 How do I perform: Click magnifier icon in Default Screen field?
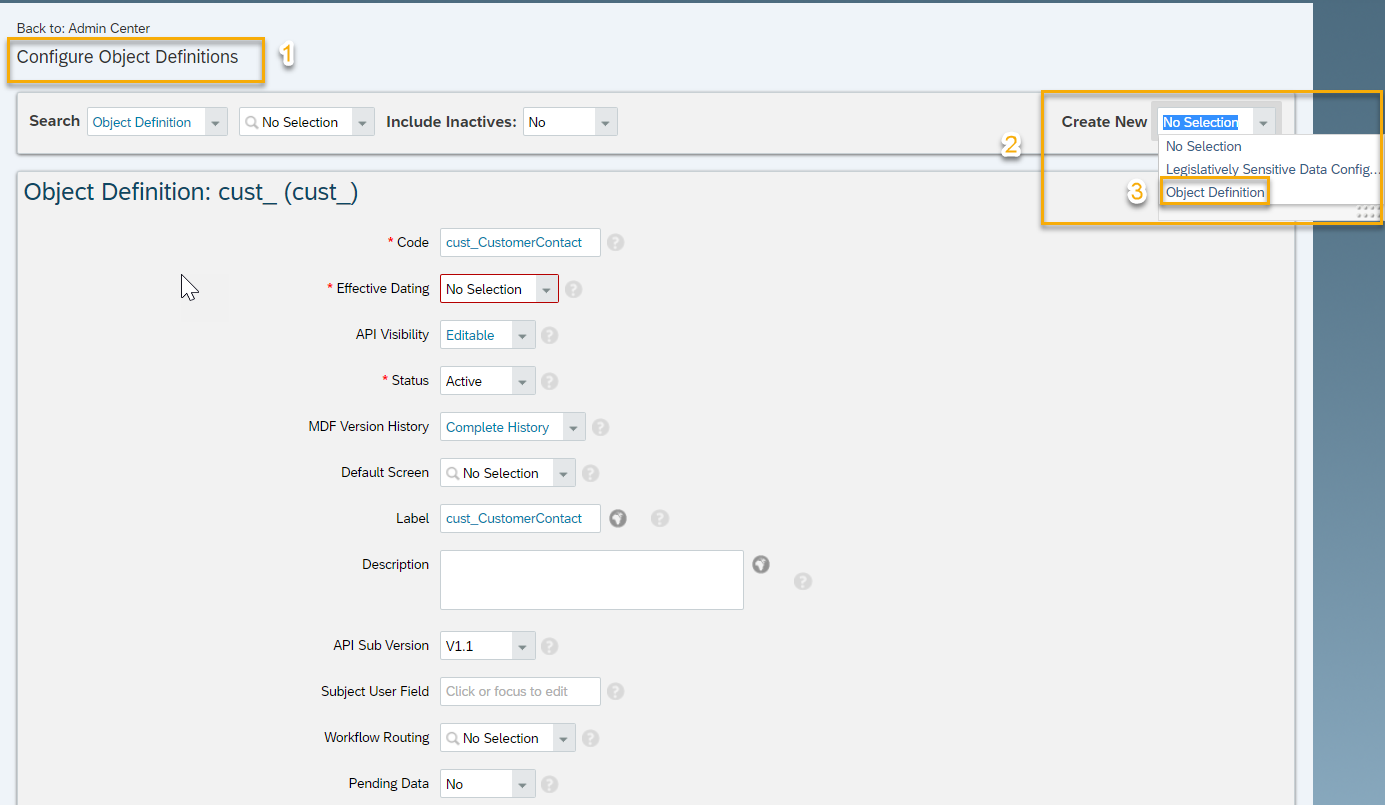pyautogui.click(x=453, y=473)
